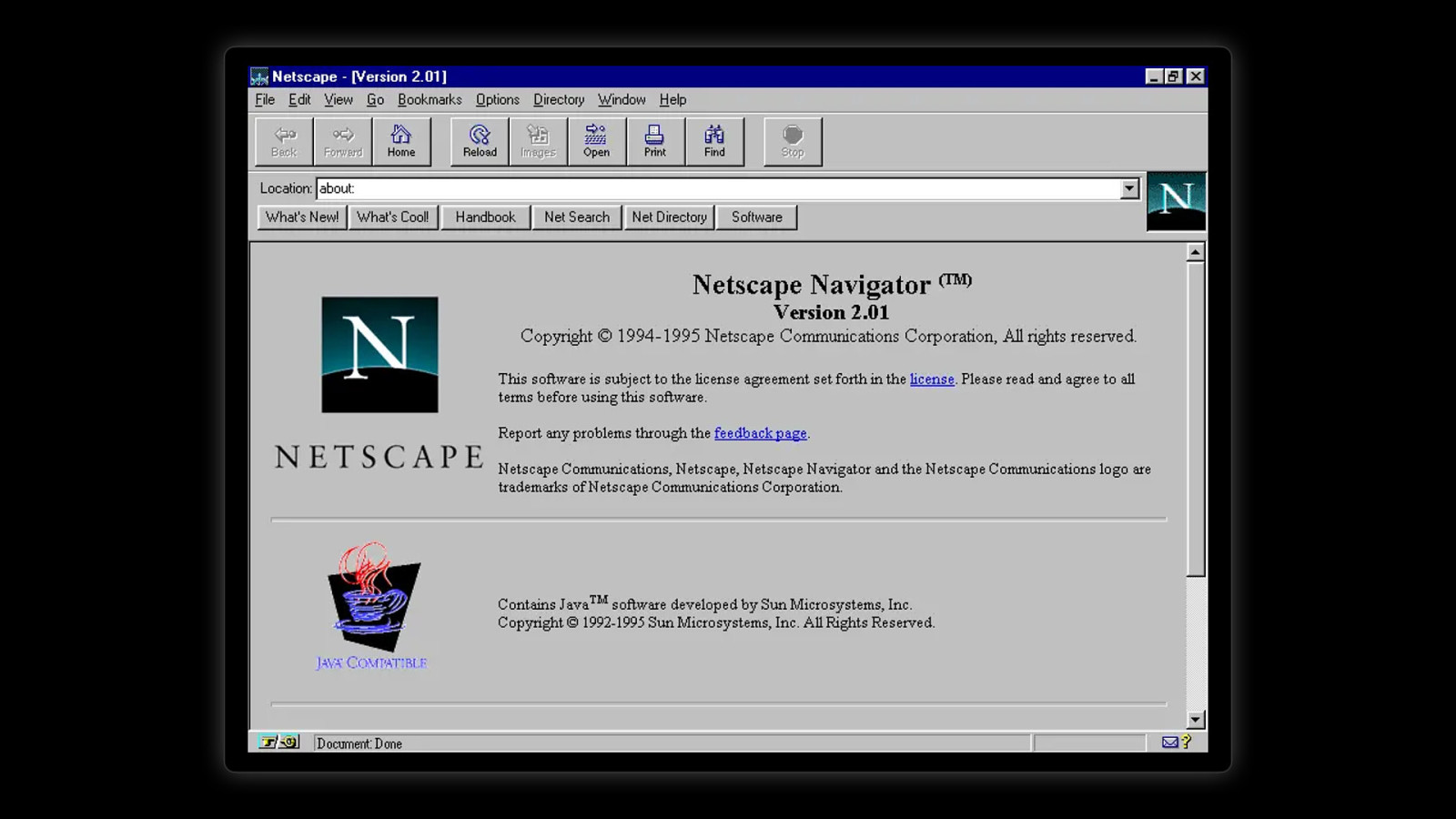Click the Find binoculars icon
The image size is (1456, 819).
point(714,141)
